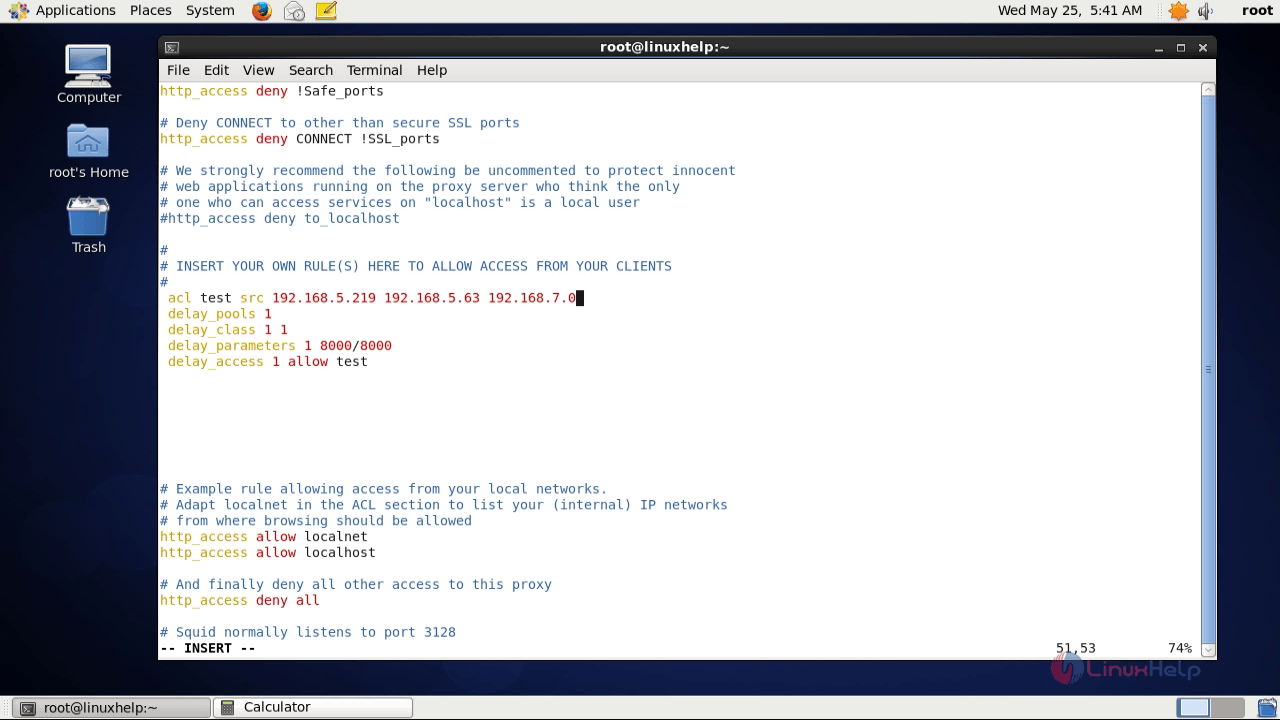
Task: Click IP address 192.168.5.219
Action: point(323,298)
